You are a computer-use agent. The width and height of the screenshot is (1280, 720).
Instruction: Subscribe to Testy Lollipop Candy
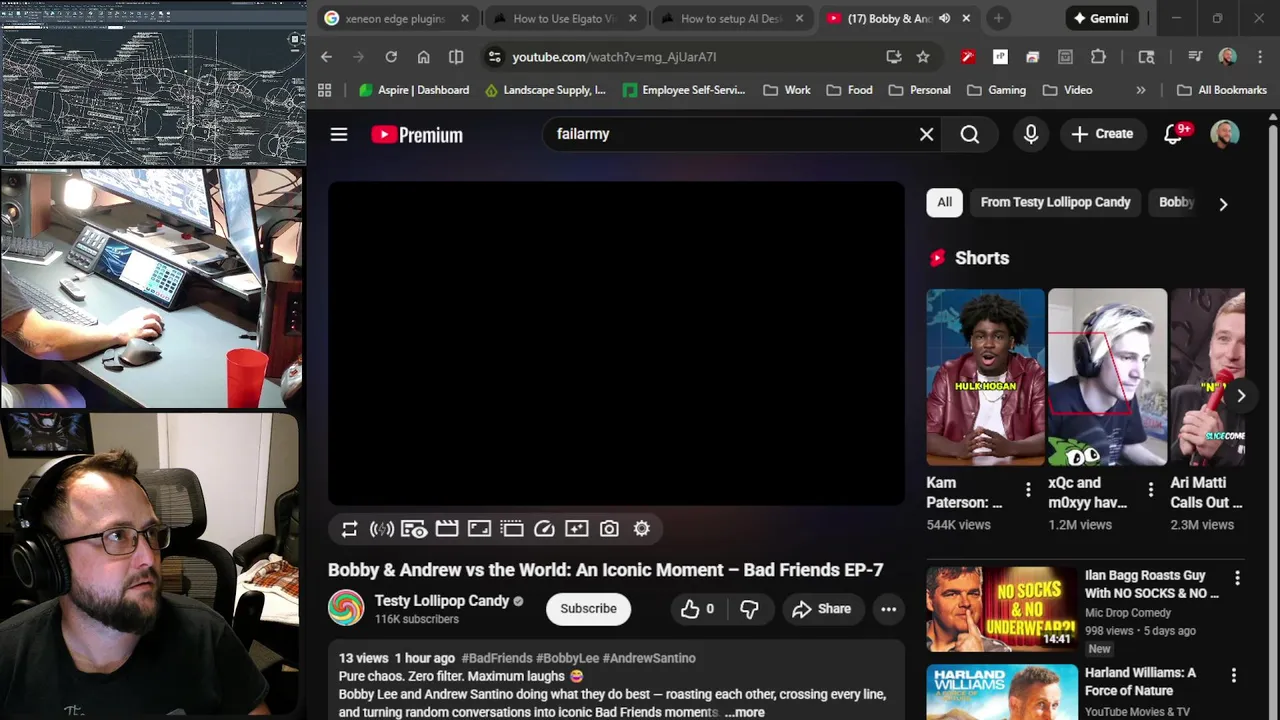click(x=588, y=609)
